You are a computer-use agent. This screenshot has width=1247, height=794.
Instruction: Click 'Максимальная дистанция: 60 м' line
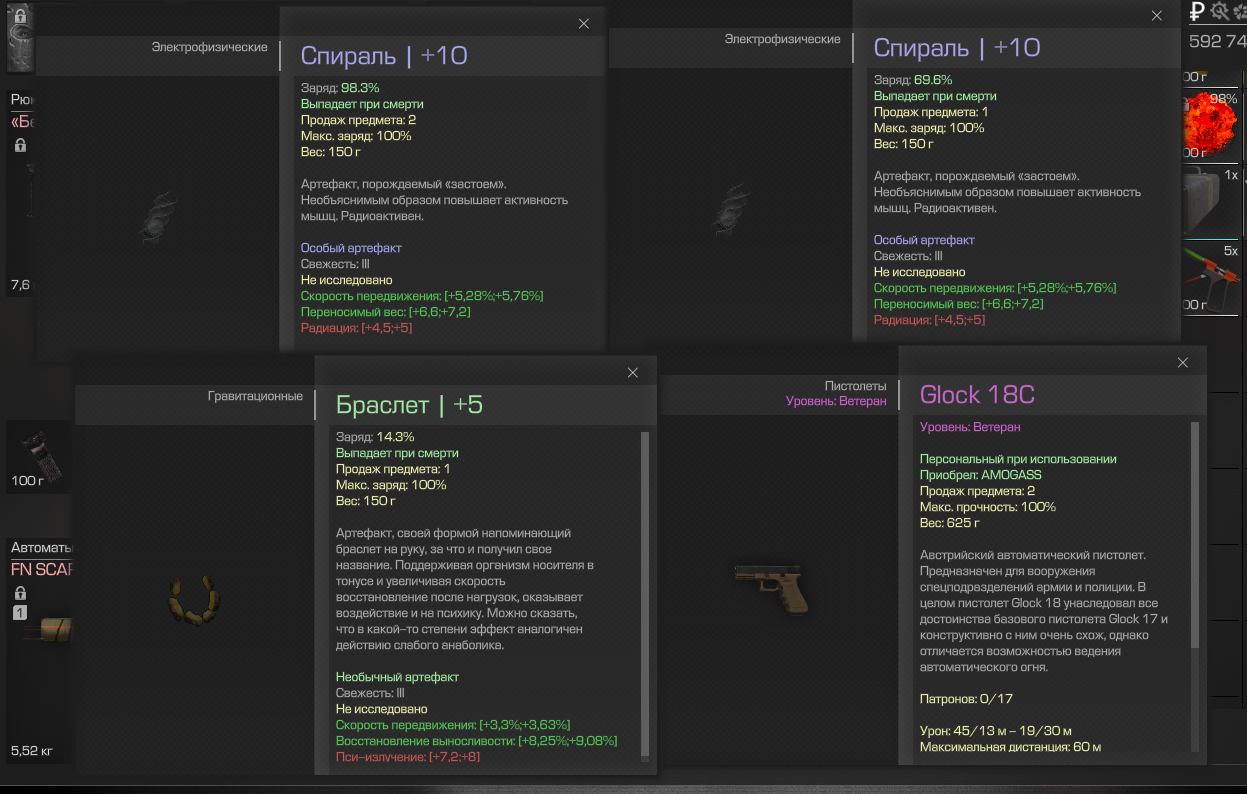(x=1010, y=747)
